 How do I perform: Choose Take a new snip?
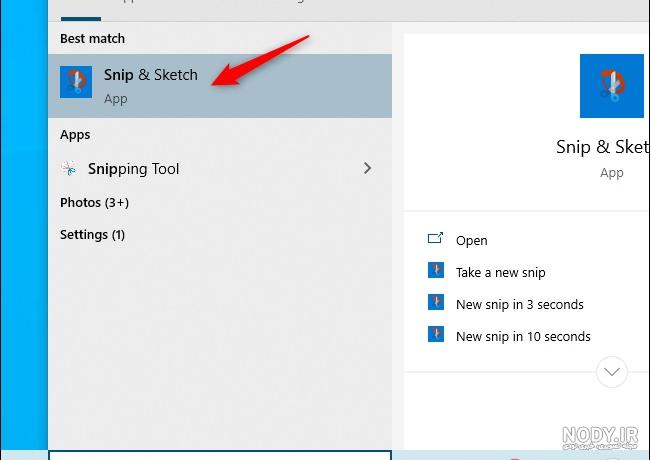[500, 272]
